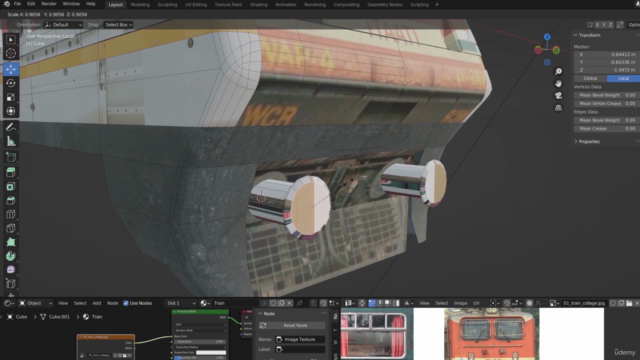This screenshot has width=640, height=360.
Task: Select the Loop Cut tool
Action: (11, 214)
